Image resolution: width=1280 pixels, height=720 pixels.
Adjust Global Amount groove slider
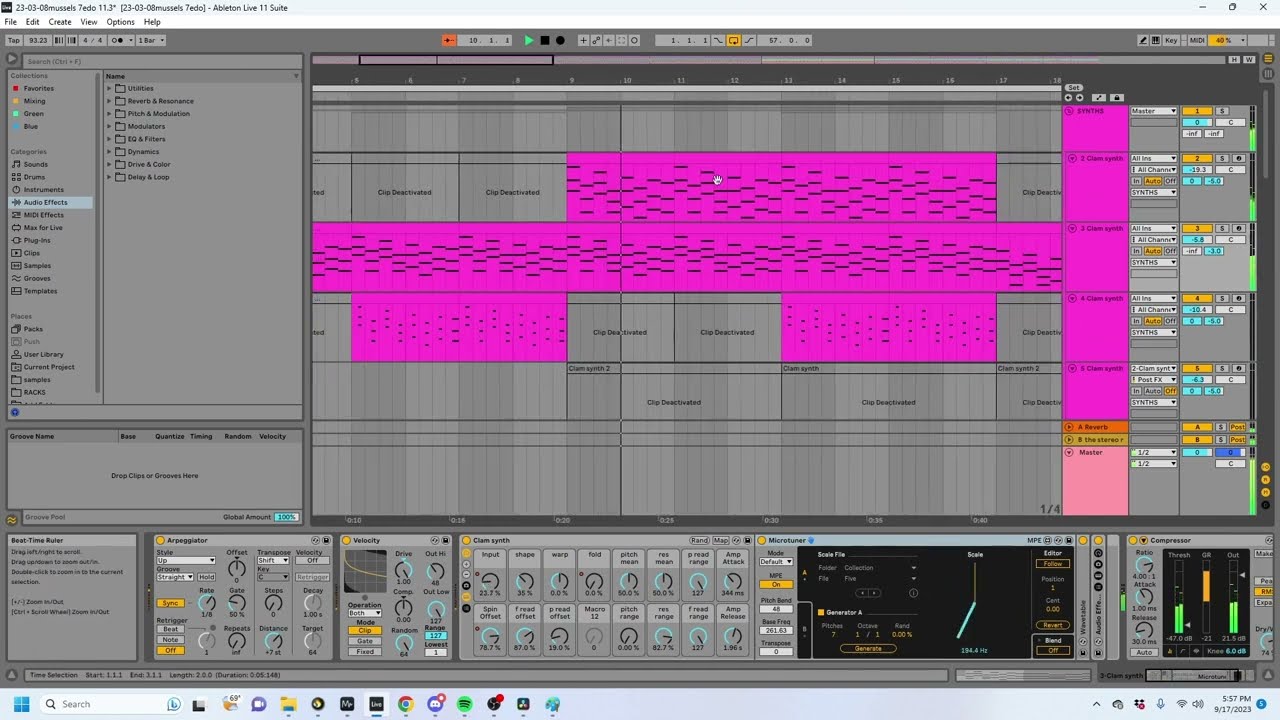[287, 517]
